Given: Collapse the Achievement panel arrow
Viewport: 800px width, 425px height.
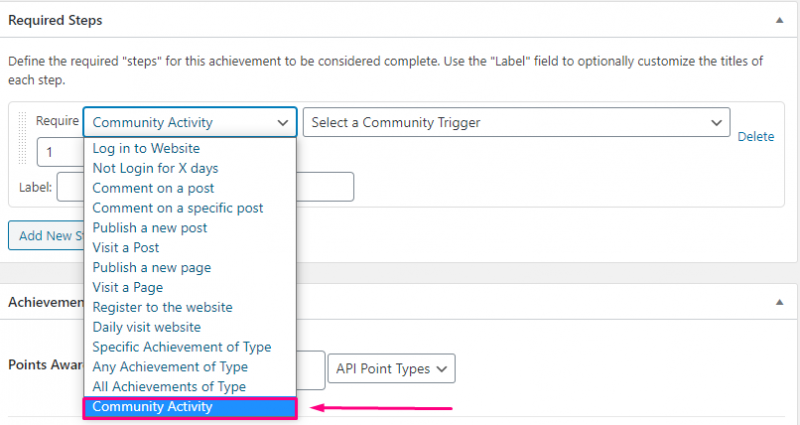Looking at the screenshot, I should (779, 301).
